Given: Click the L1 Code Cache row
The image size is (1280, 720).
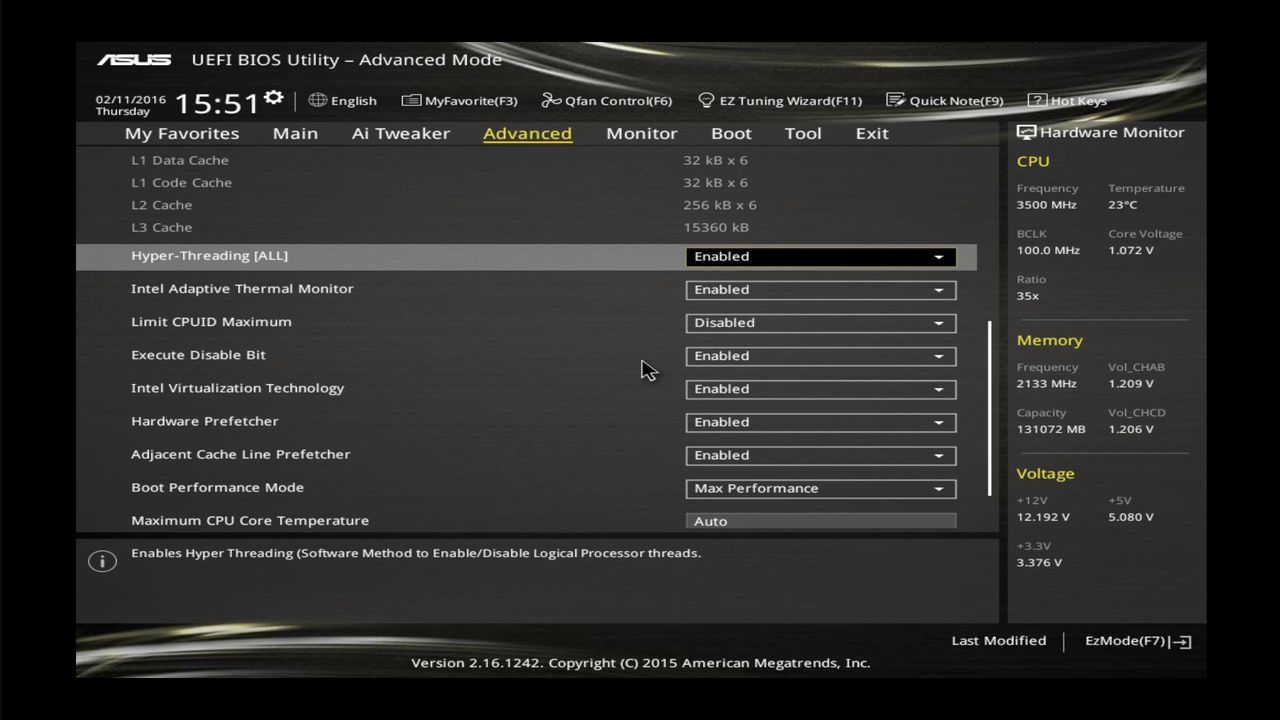Looking at the screenshot, I should click(526, 183).
